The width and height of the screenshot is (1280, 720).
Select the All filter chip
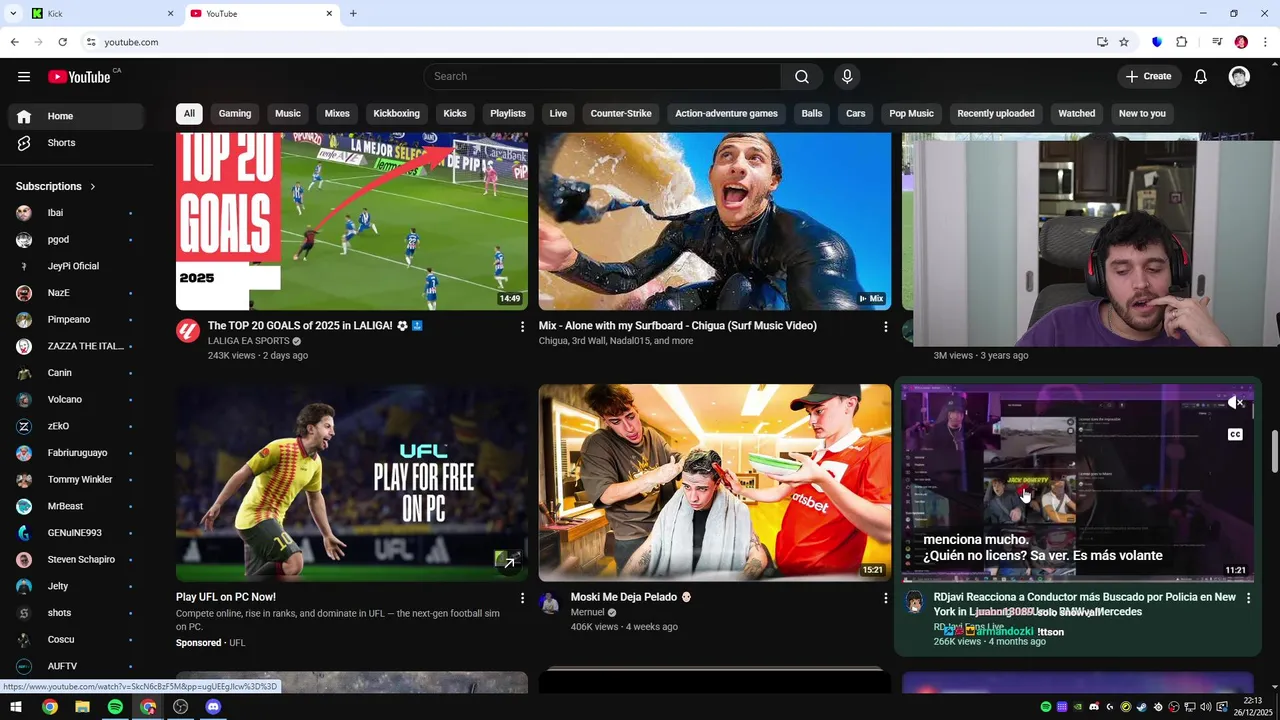189,114
